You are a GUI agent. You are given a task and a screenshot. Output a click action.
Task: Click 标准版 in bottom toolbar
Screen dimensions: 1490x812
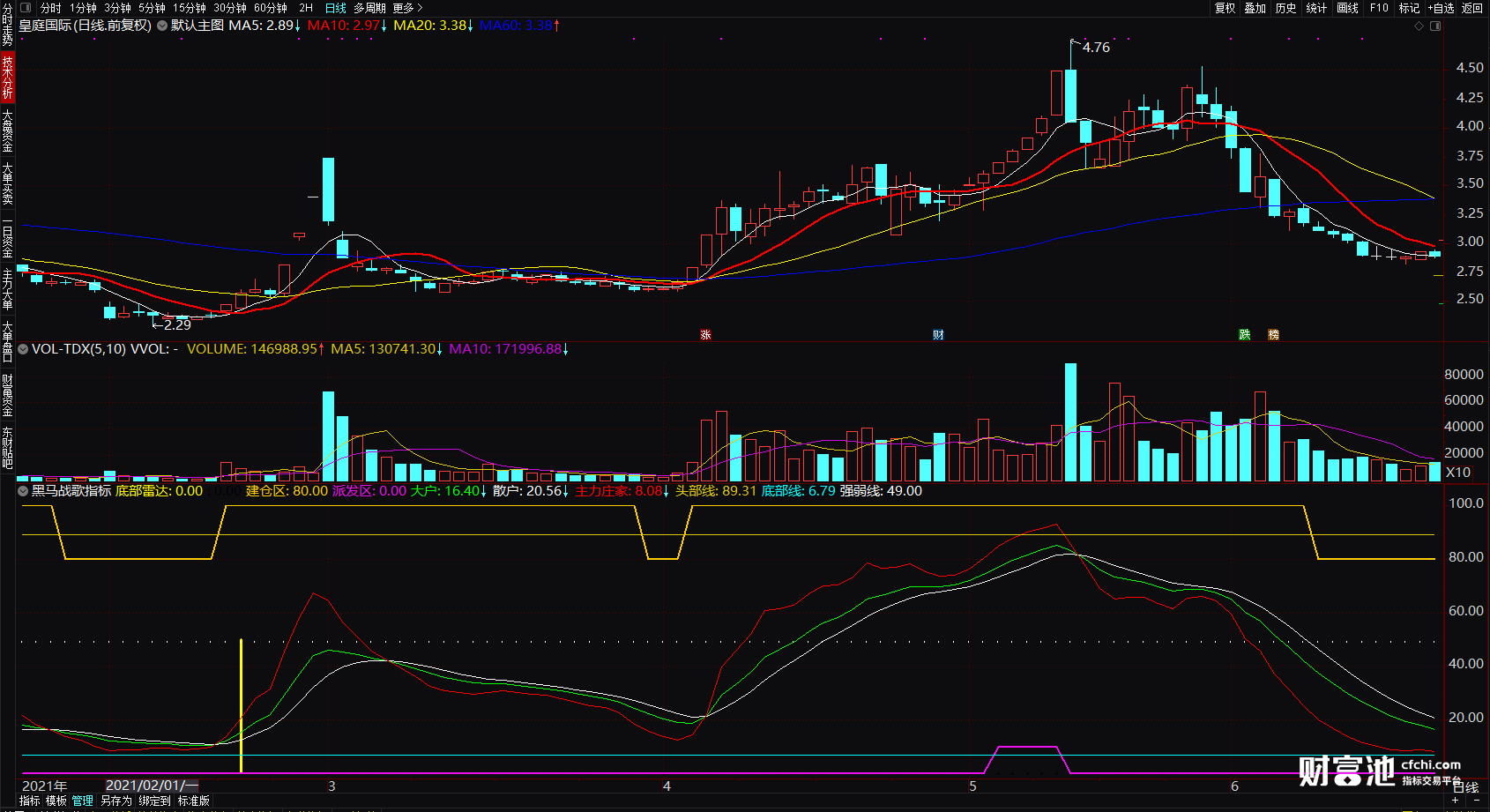[194, 801]
